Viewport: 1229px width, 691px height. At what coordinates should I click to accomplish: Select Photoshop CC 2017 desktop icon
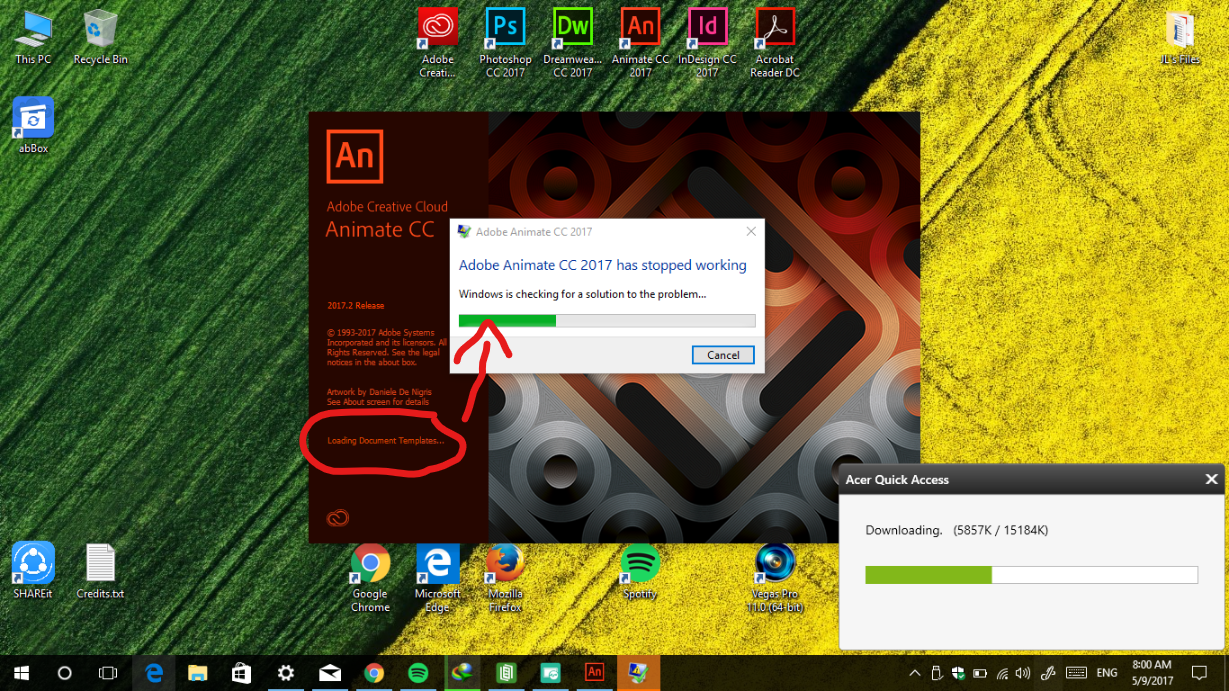(x=505, y=43)
